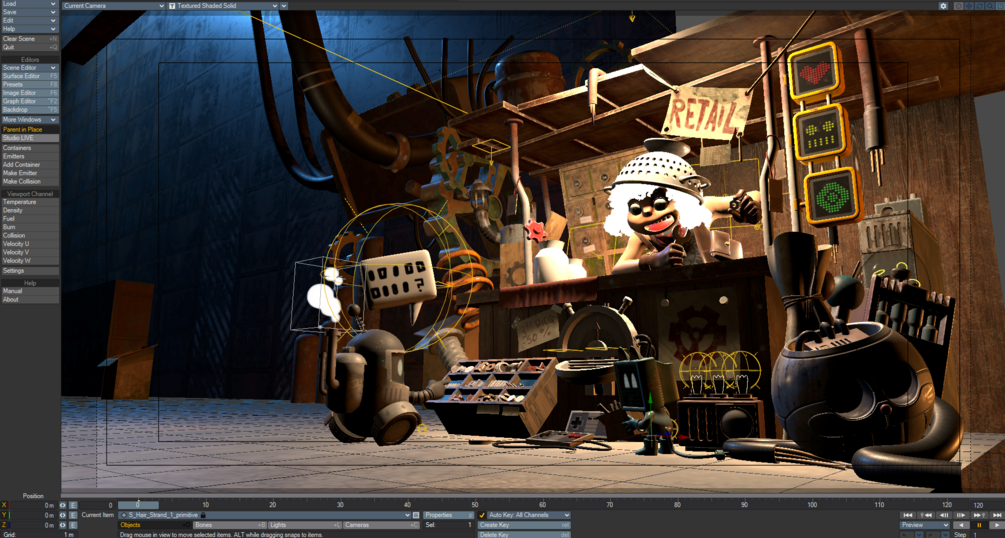This screenshot has height=538, width=1005.
Task: Expand the undo history dropdown arrow
Action: point(919,535)
